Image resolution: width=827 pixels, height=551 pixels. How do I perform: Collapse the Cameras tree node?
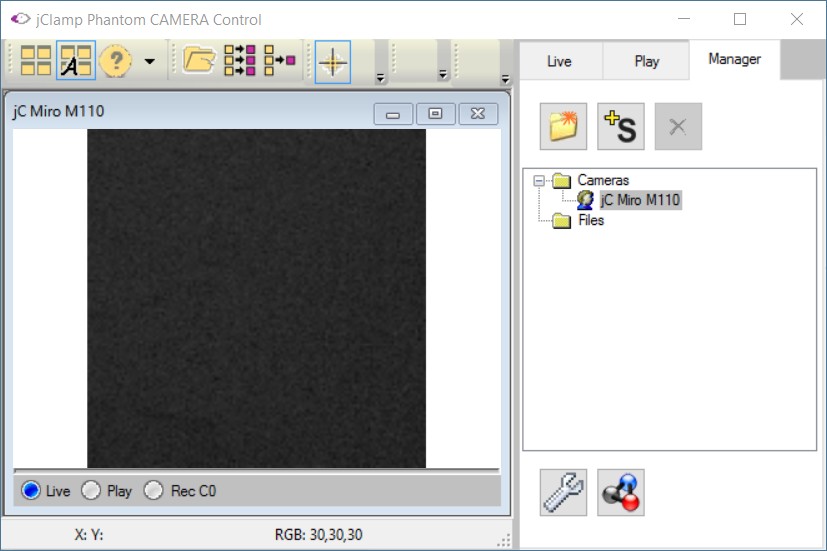tap(538, 181)
